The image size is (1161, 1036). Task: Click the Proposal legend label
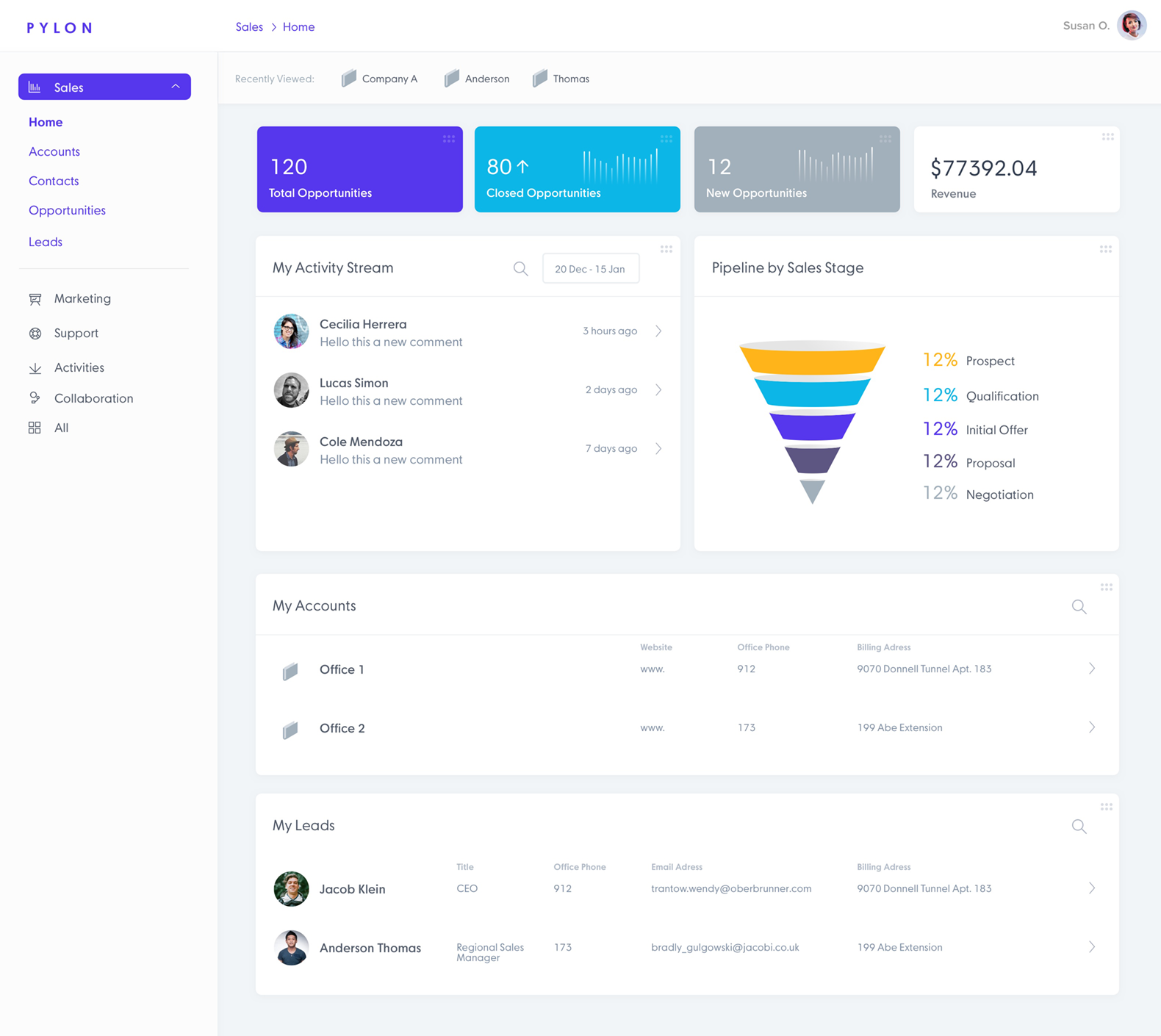[991, 463]
